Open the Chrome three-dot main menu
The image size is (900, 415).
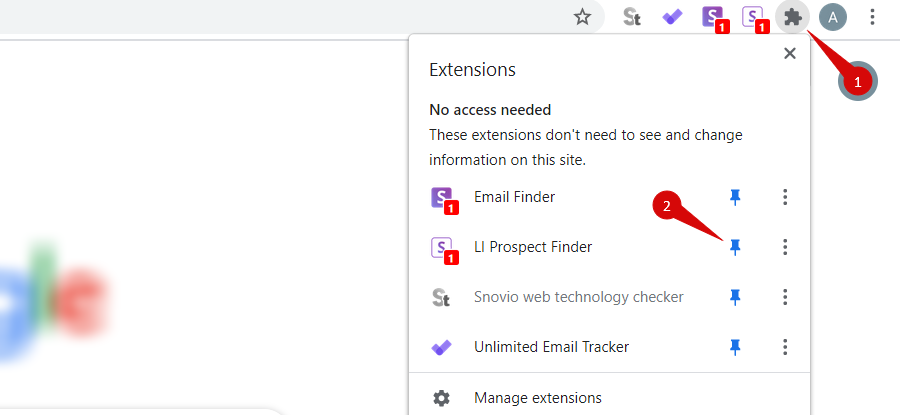(x=872, y=17)
